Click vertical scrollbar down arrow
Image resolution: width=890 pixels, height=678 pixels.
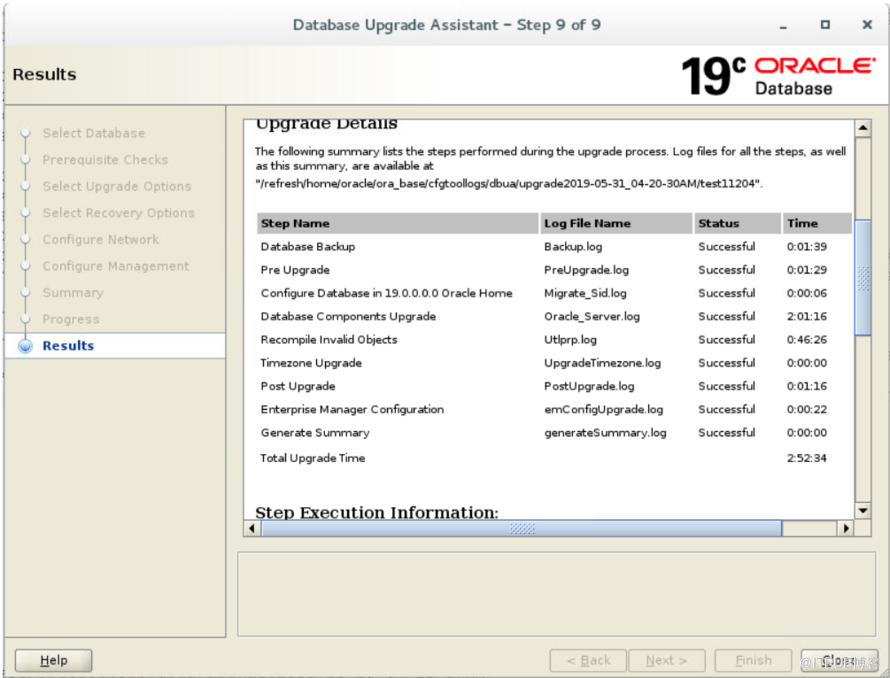point(862,510)
